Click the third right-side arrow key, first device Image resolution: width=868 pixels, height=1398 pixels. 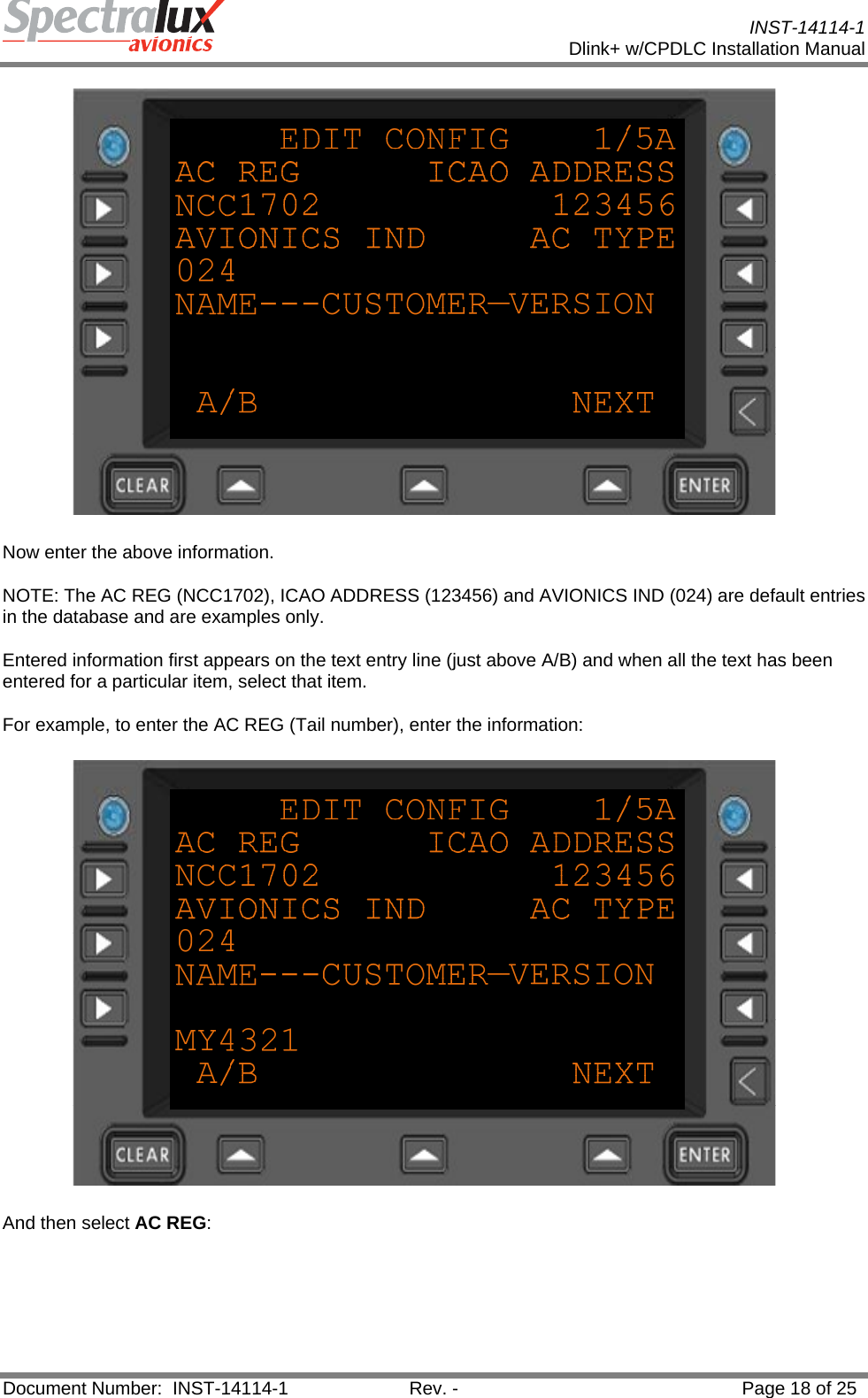(x=744, y=338)
